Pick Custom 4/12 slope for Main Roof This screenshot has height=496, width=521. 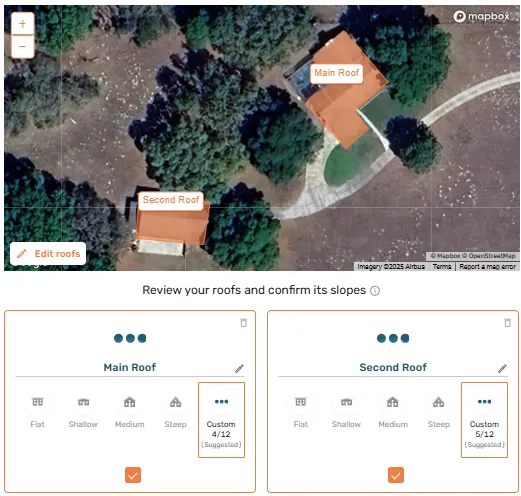pyautogui.click(x=221, y=420)
